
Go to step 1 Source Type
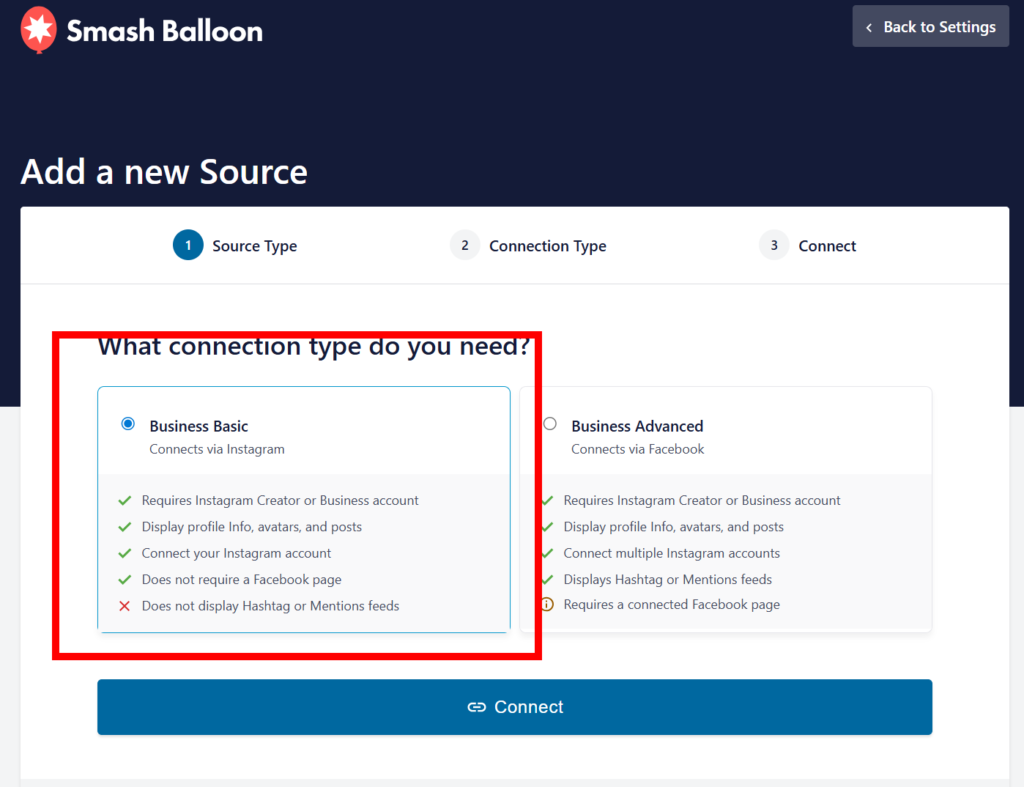point(254,246)
